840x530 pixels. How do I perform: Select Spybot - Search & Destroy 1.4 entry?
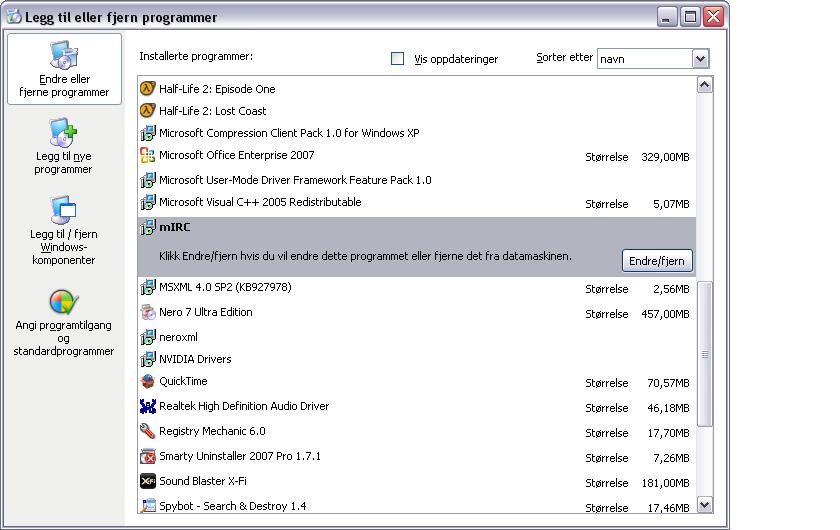pos(417,505)
